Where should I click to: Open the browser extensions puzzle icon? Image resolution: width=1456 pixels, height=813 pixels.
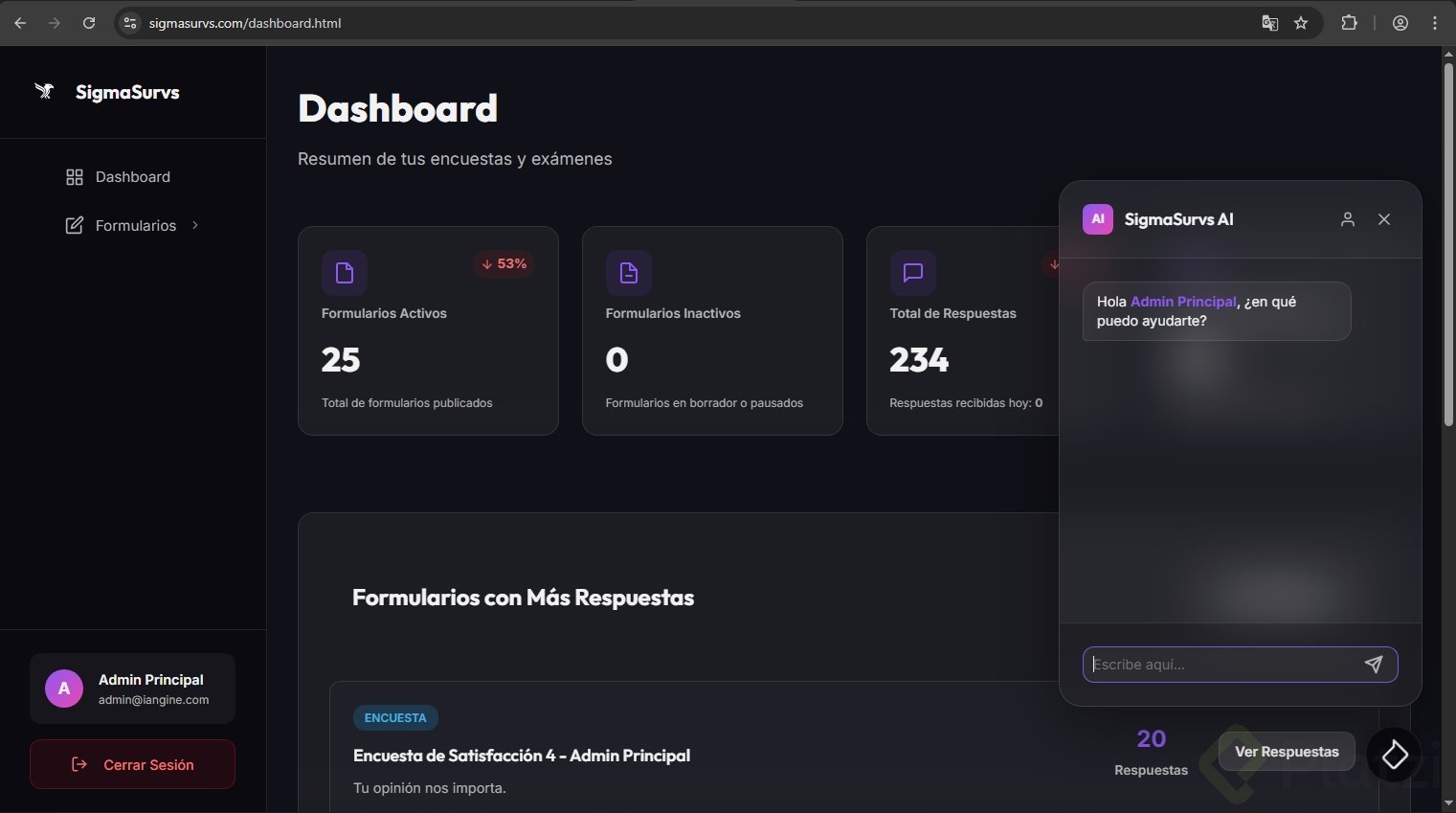point(1350,23)
